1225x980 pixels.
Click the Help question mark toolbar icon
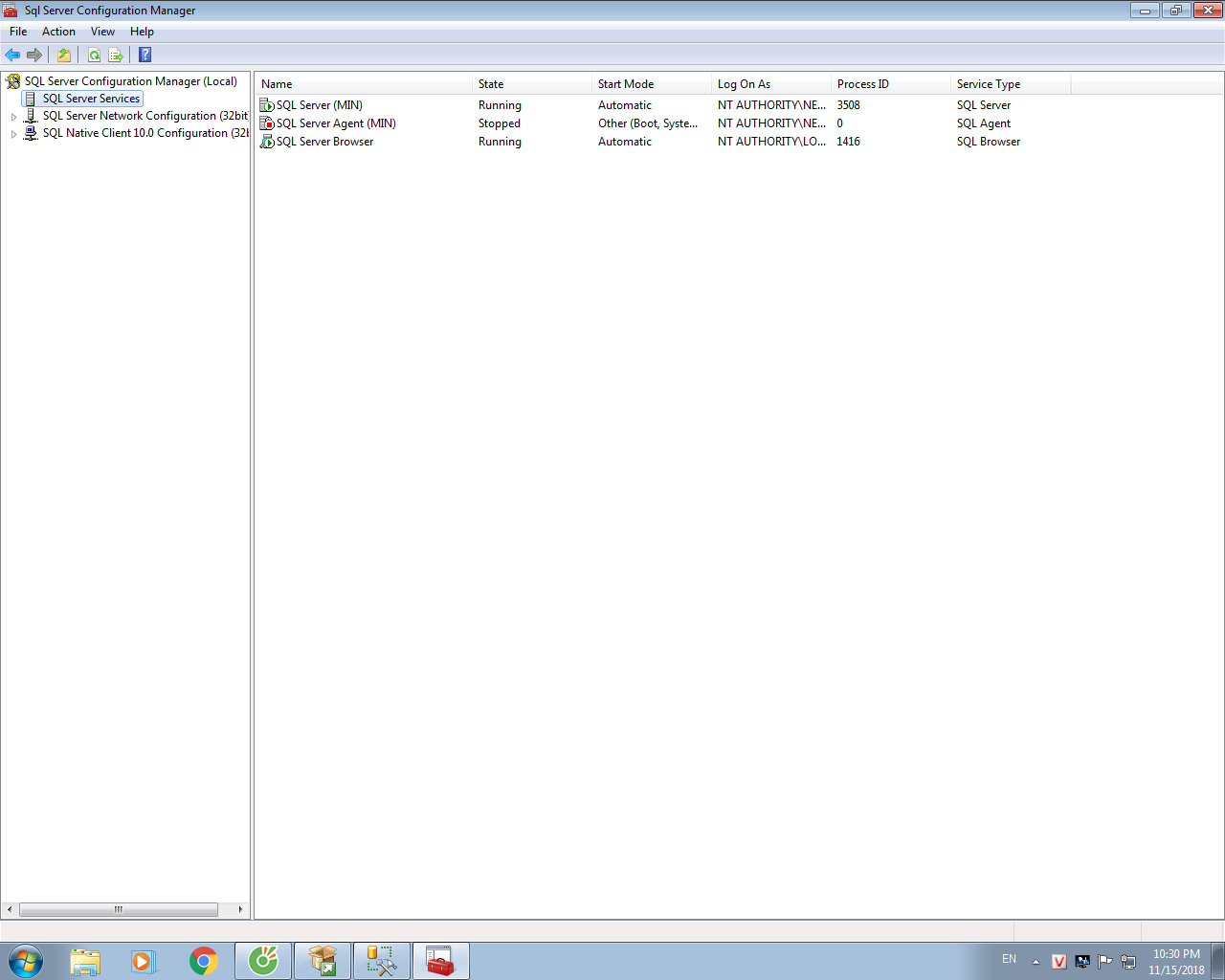click(145, 56)
